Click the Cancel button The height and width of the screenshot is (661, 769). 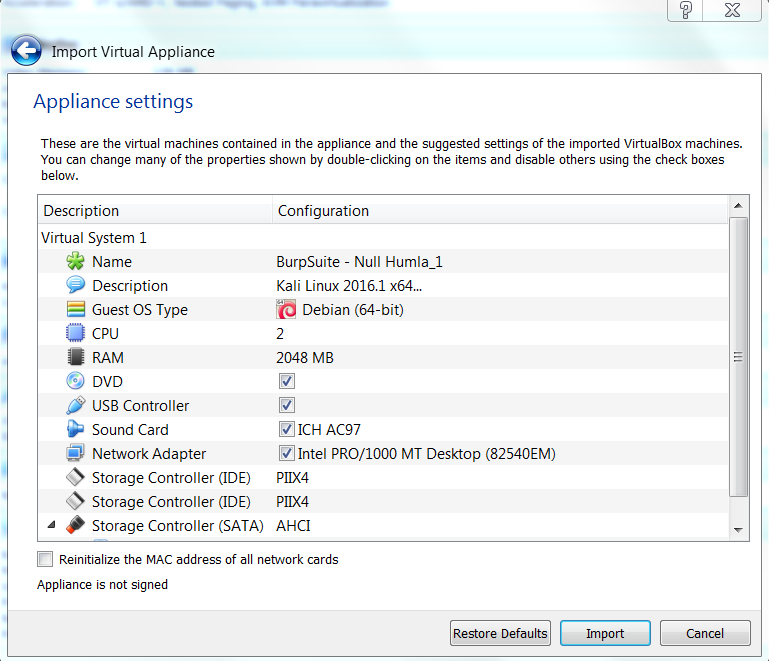[x=705, y=633]
